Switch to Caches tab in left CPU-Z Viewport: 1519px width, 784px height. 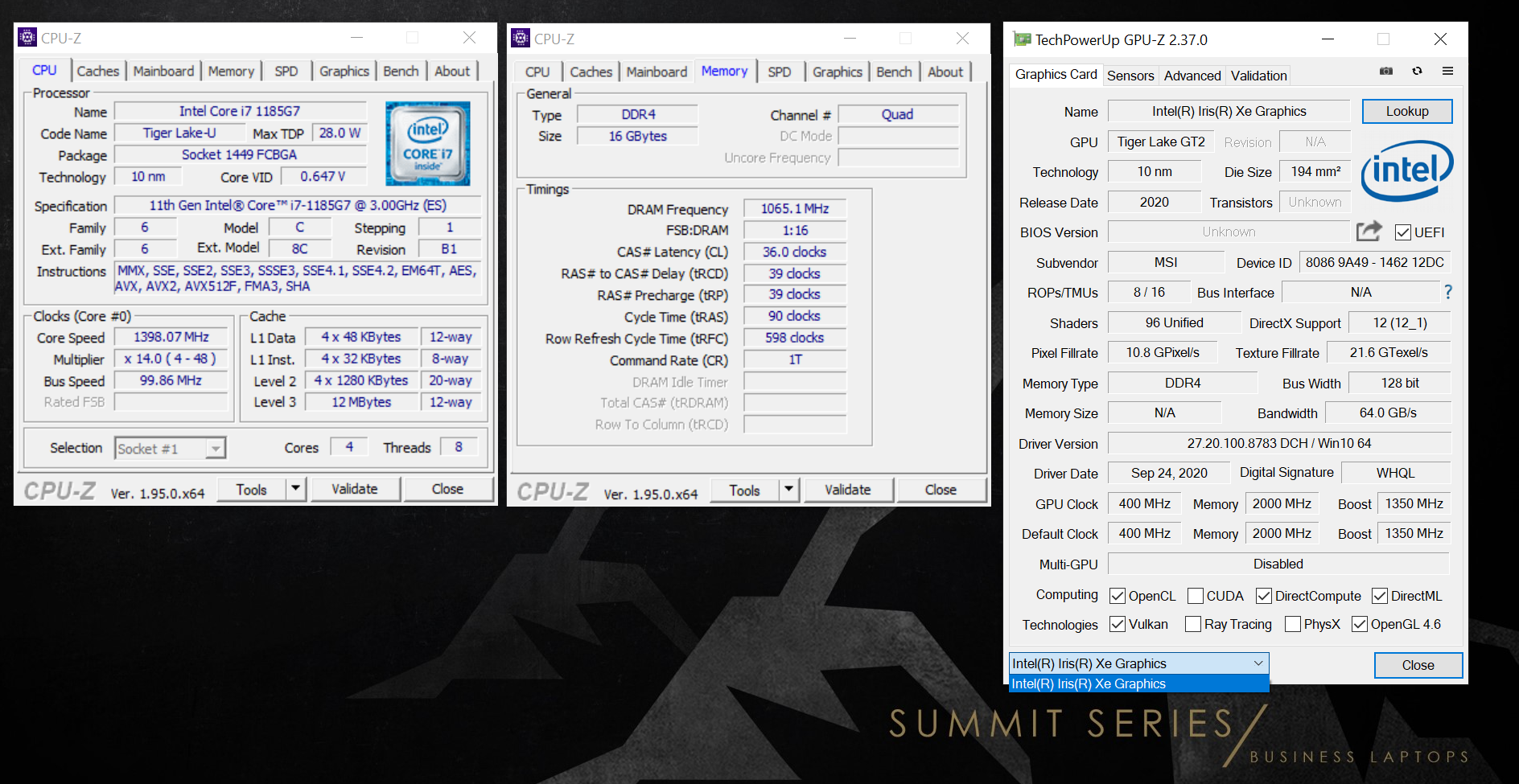(98, 71)
